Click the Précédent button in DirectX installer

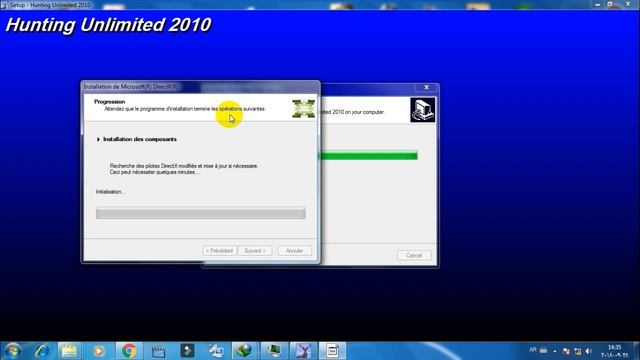tap(220, 251)
